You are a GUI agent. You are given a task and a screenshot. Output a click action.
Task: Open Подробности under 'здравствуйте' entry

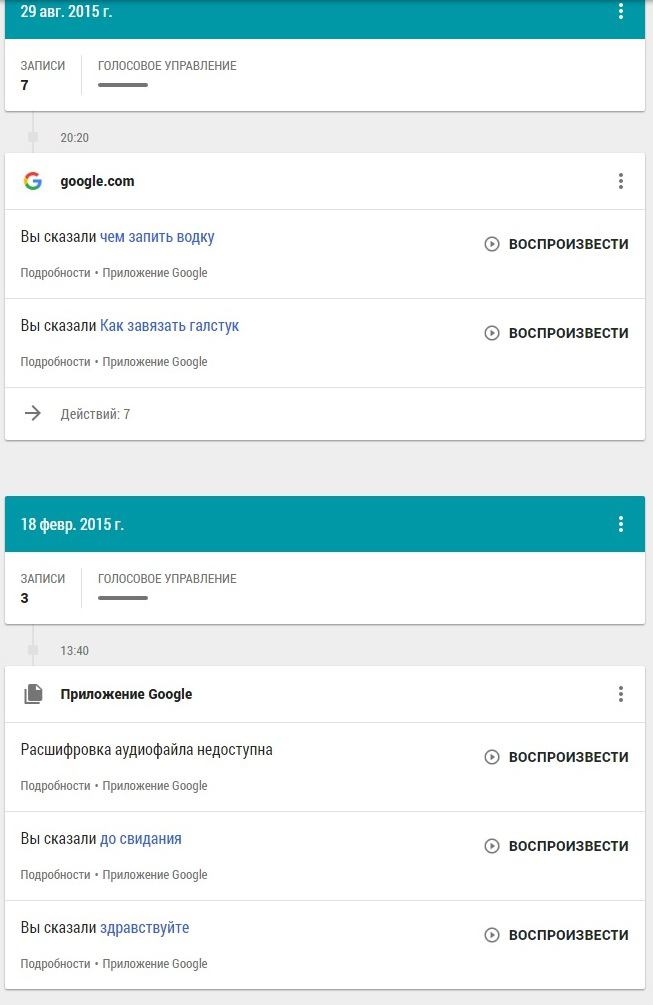(x=55, y=964)
